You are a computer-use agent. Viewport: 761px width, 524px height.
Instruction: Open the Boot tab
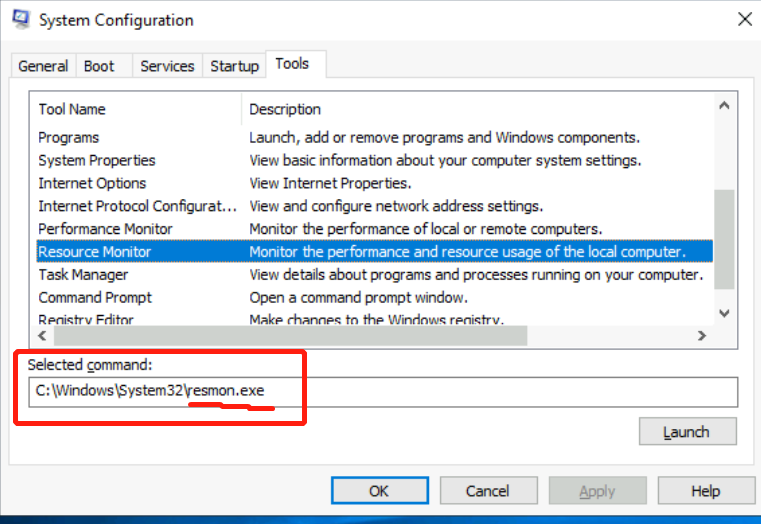[x=99, y=66]
